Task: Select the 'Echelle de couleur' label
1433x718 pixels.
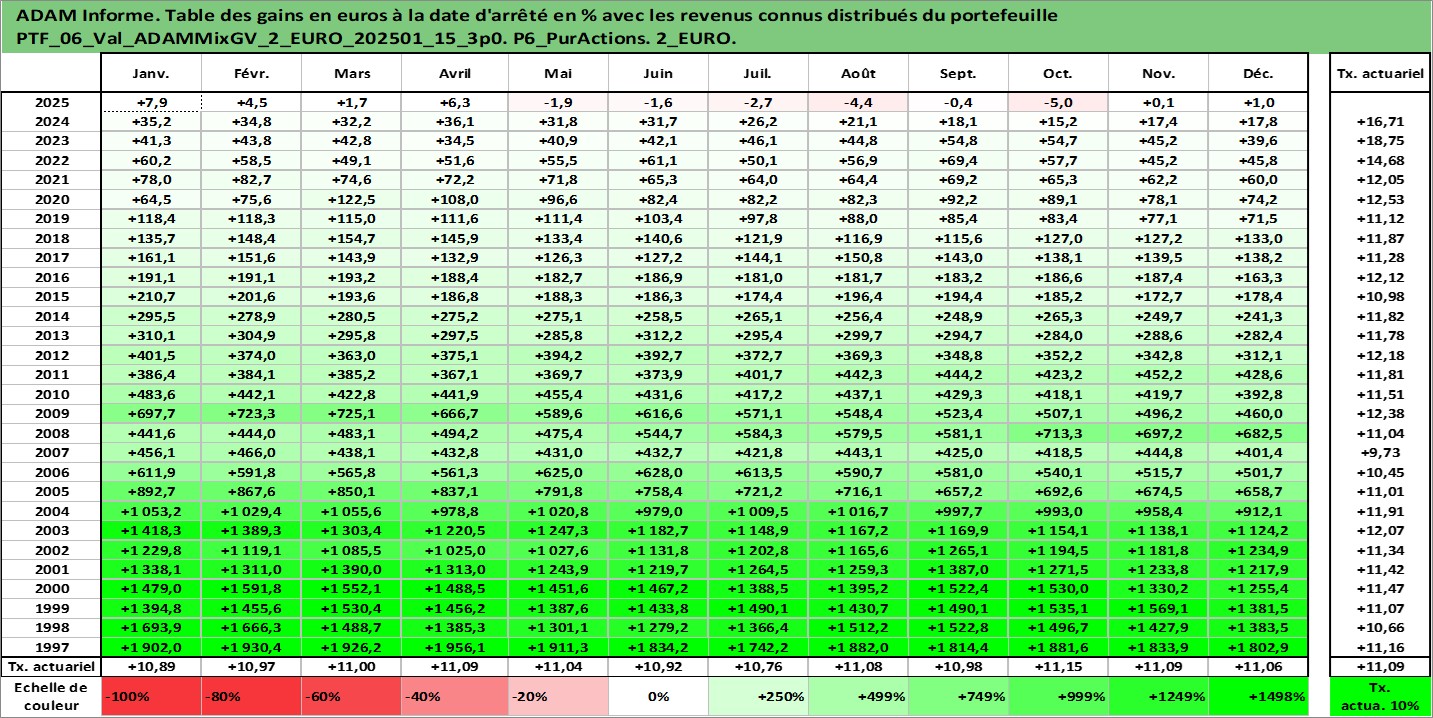Action: (51, 696)
